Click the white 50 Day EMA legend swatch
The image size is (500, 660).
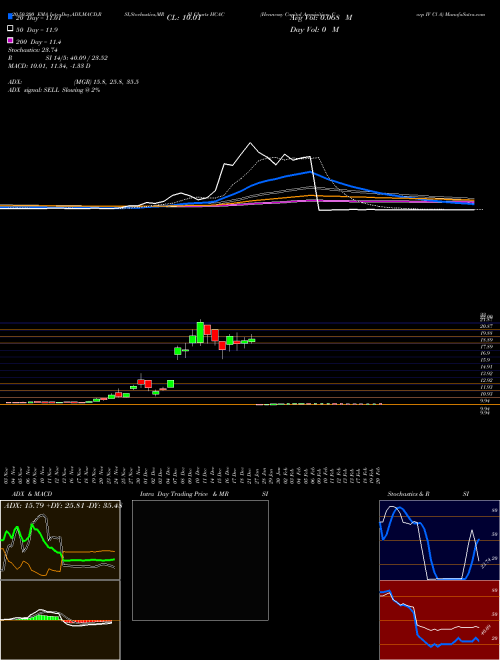click(10, 28)
